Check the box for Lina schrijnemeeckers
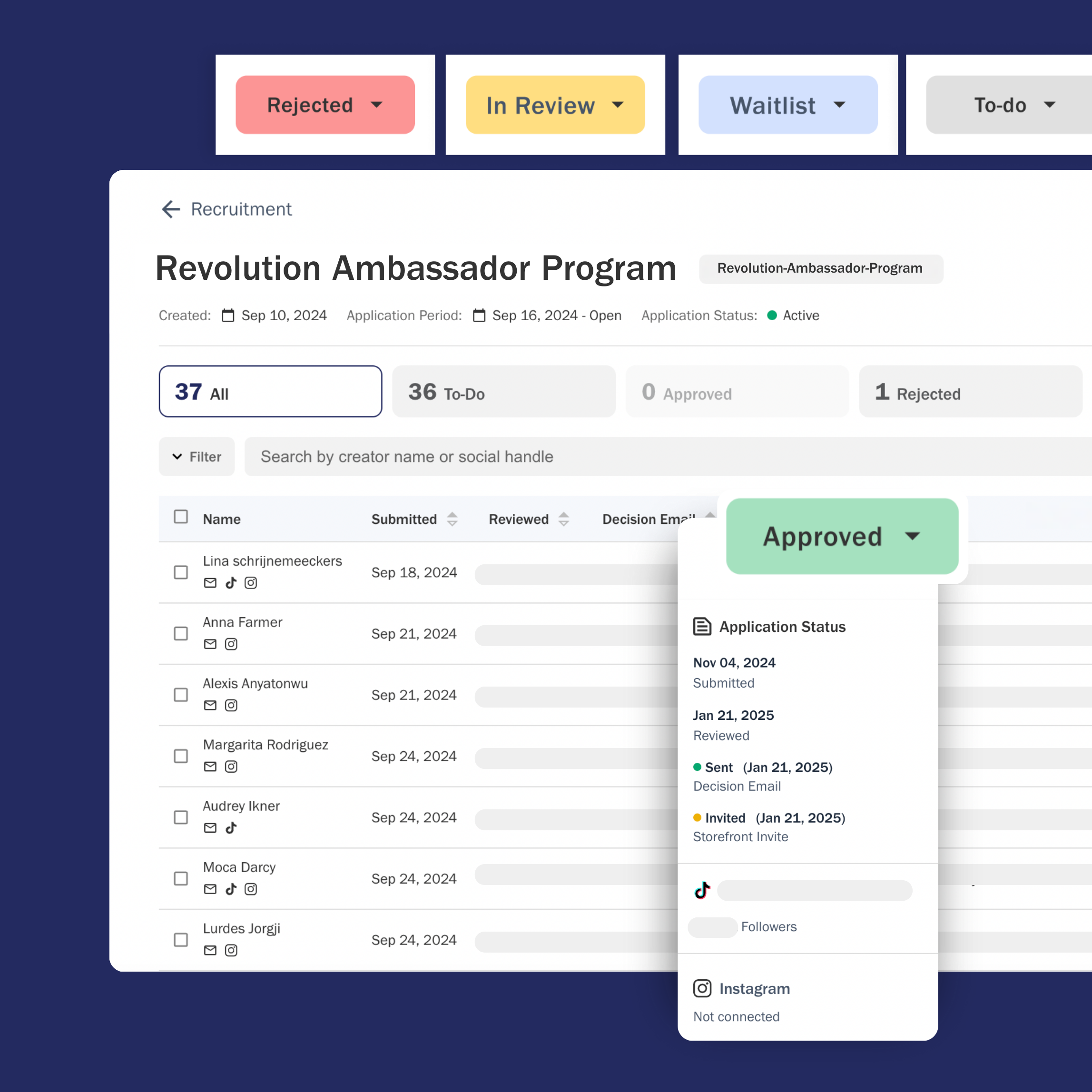The height and width of the screenshot is (1092, 1092). pos(181,572)
